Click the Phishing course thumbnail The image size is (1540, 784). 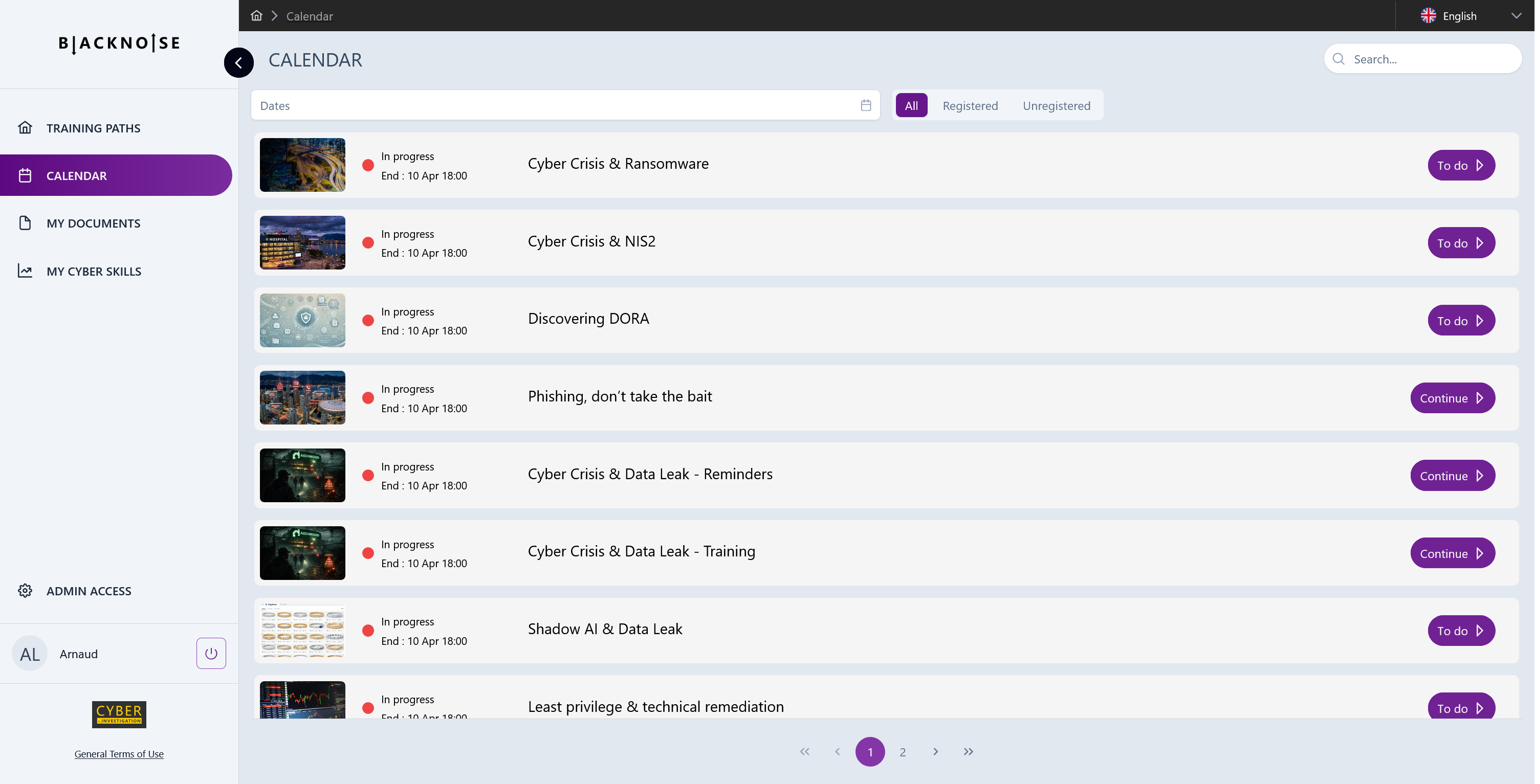[302, 398]
